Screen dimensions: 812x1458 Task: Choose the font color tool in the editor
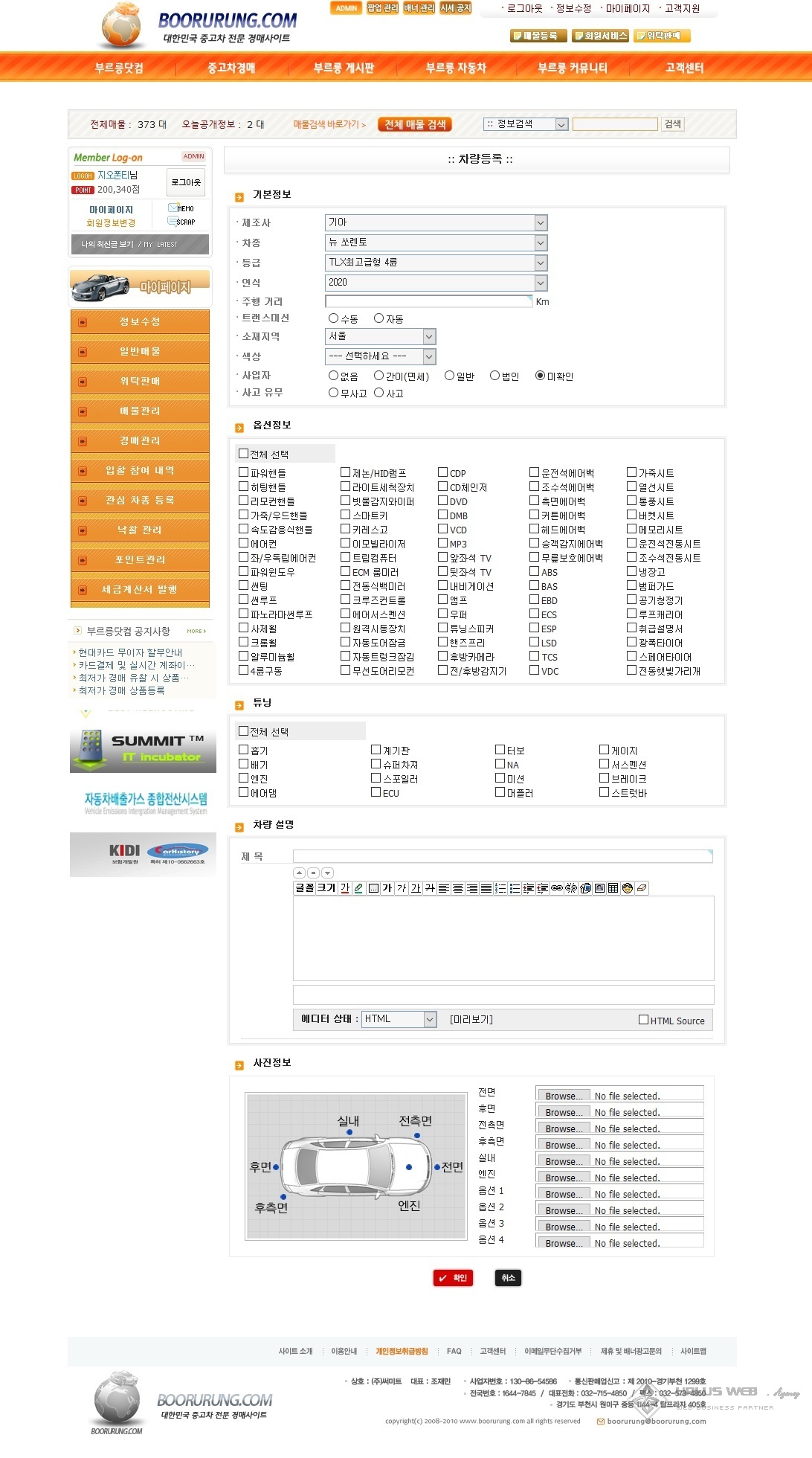pos(345,887)
